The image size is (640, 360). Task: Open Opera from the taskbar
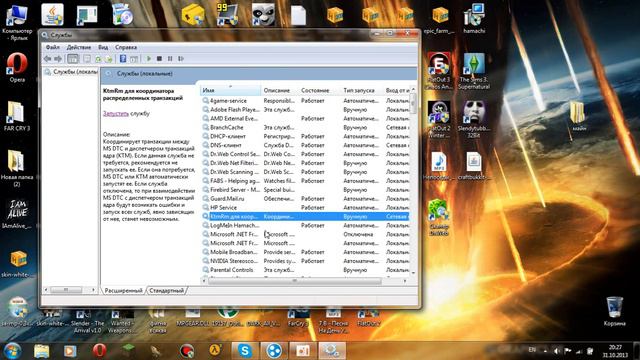[x=99, y=350]
